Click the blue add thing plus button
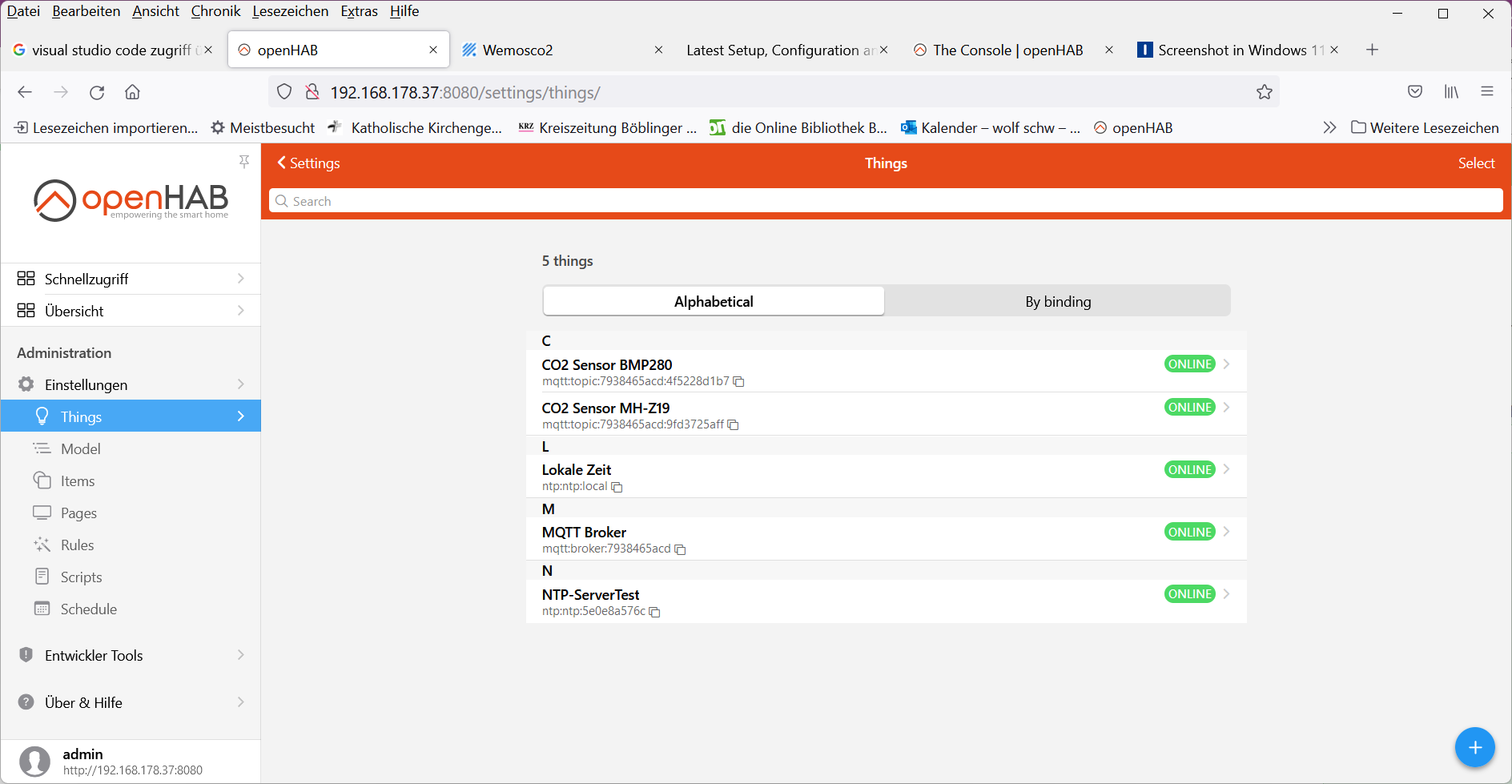Viewport: 1512px width, 784px height. coord(1474,747)
